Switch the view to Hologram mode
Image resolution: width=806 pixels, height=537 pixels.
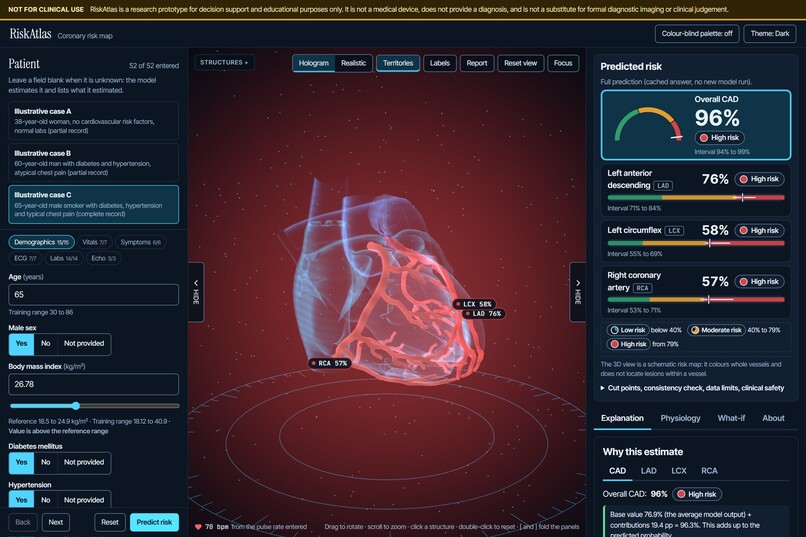pos(314,63)
